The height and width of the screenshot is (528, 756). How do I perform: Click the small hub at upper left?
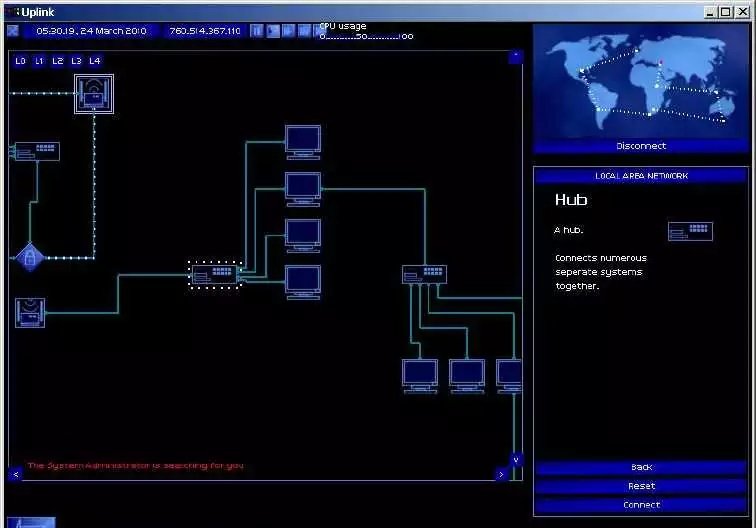pos(37,151)
